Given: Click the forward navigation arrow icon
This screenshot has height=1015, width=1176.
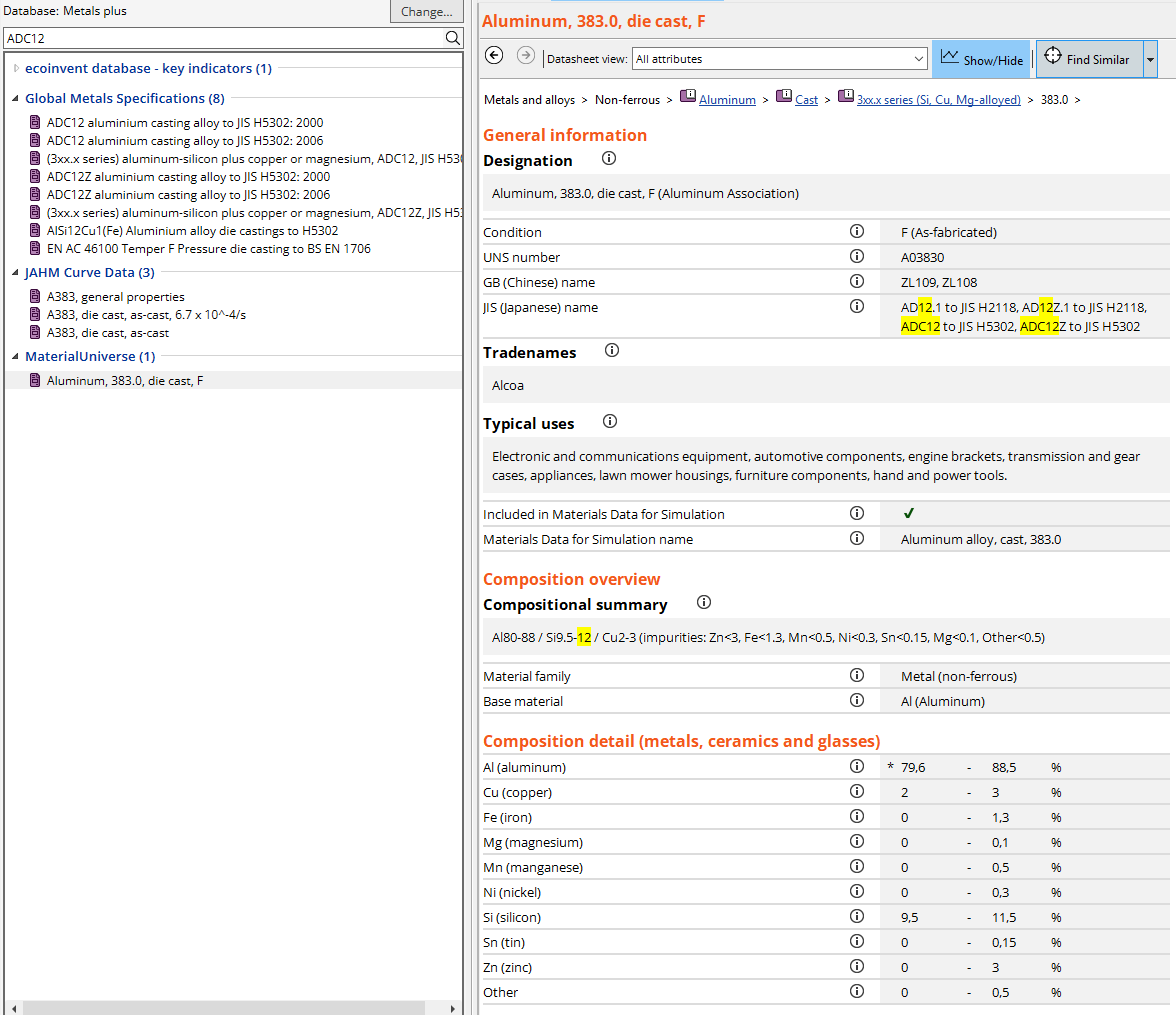Looking at the screenshot, I should (x=525, y=56).
